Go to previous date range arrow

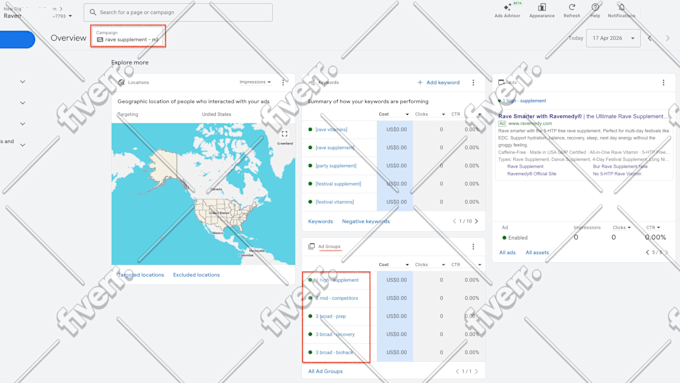[x=650, y=38]
